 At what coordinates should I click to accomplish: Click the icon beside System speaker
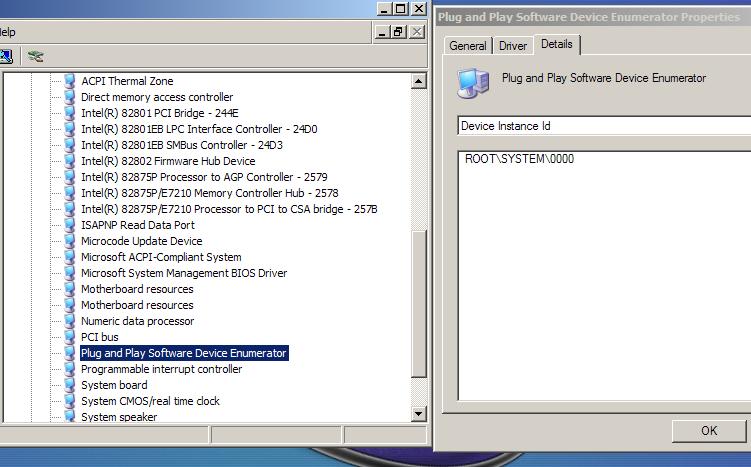click(x=69, y=416)
